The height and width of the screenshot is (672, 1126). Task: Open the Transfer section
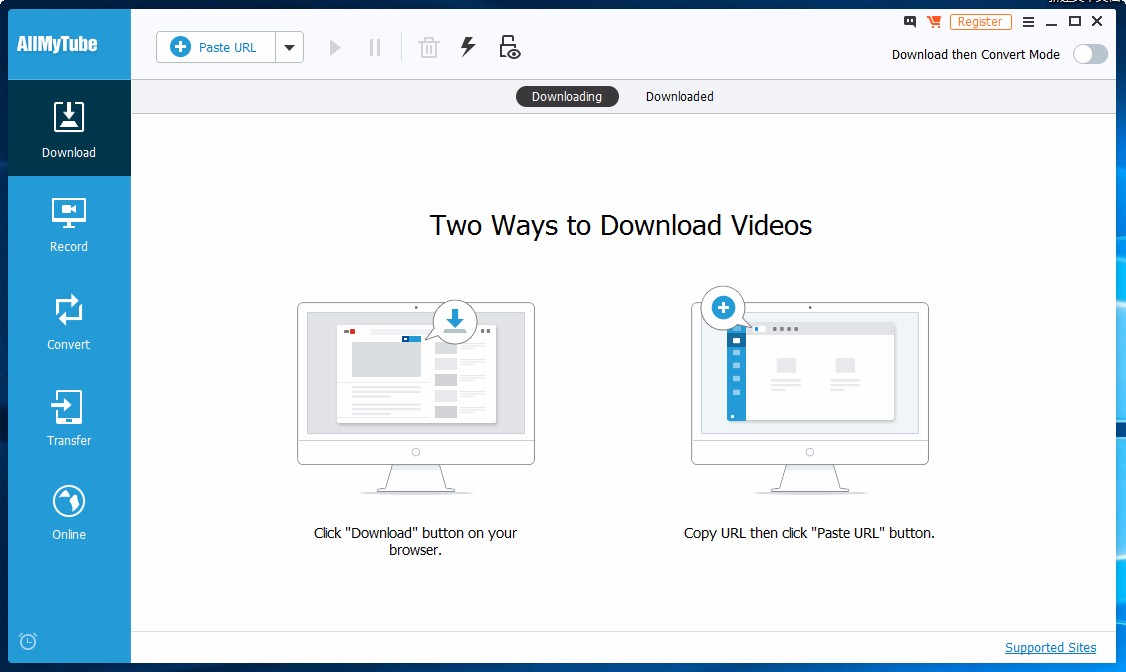[x=69, y=418]
